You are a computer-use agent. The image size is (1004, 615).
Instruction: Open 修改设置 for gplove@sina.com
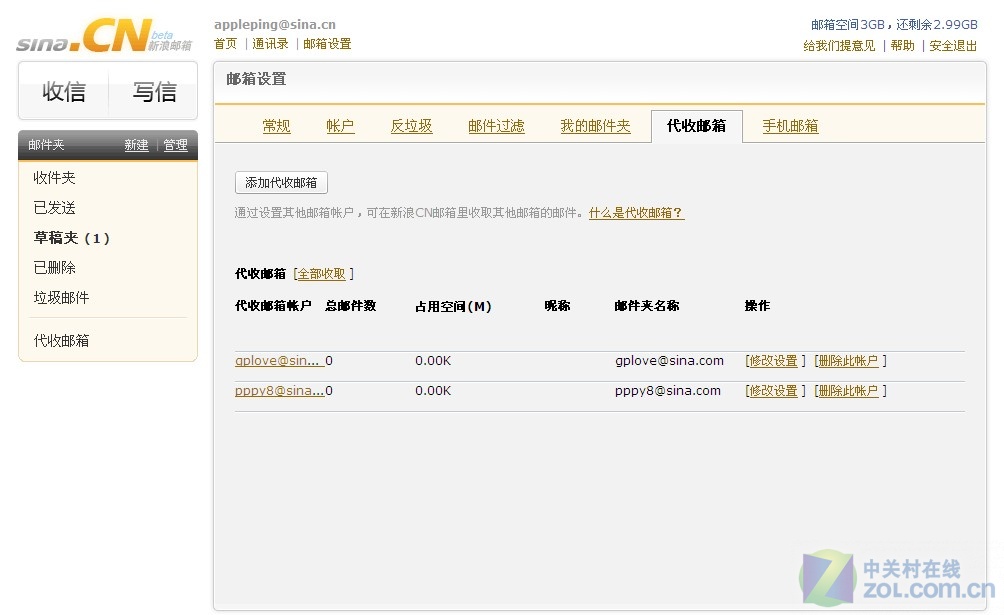(x=773, y=360)
